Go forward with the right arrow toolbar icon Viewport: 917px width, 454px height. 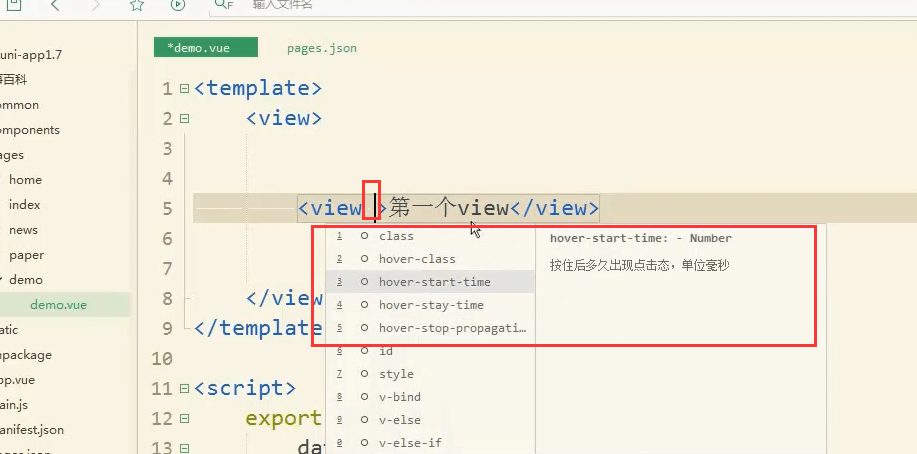pyautogui.click(x=95, y=5)
